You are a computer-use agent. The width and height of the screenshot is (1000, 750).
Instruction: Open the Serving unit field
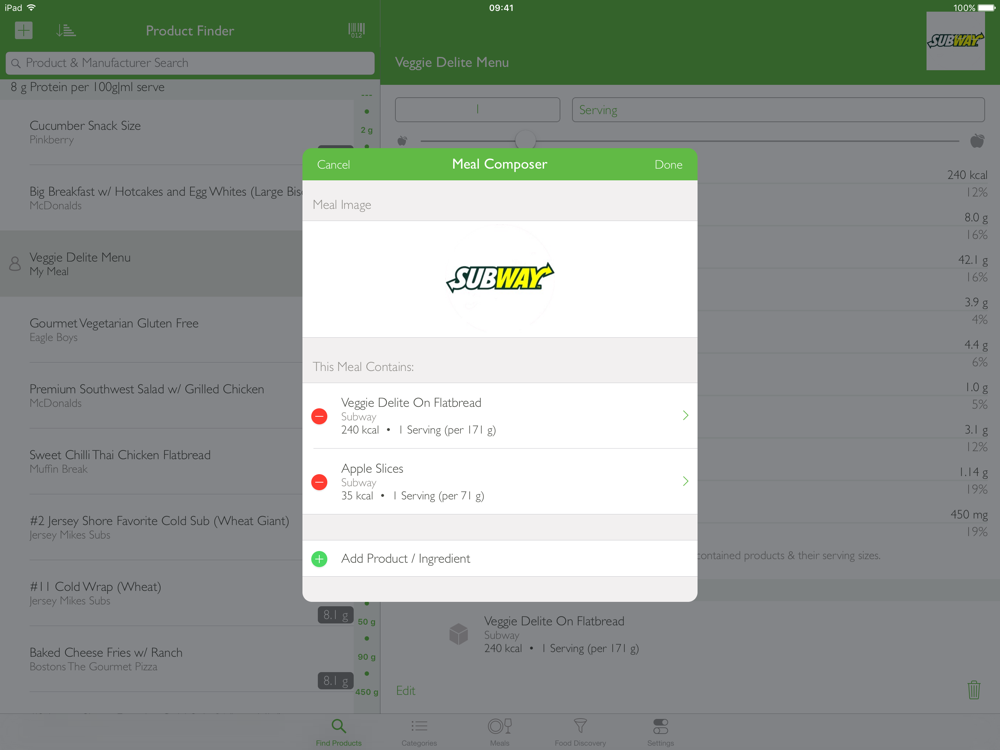(x=778, y=110)
